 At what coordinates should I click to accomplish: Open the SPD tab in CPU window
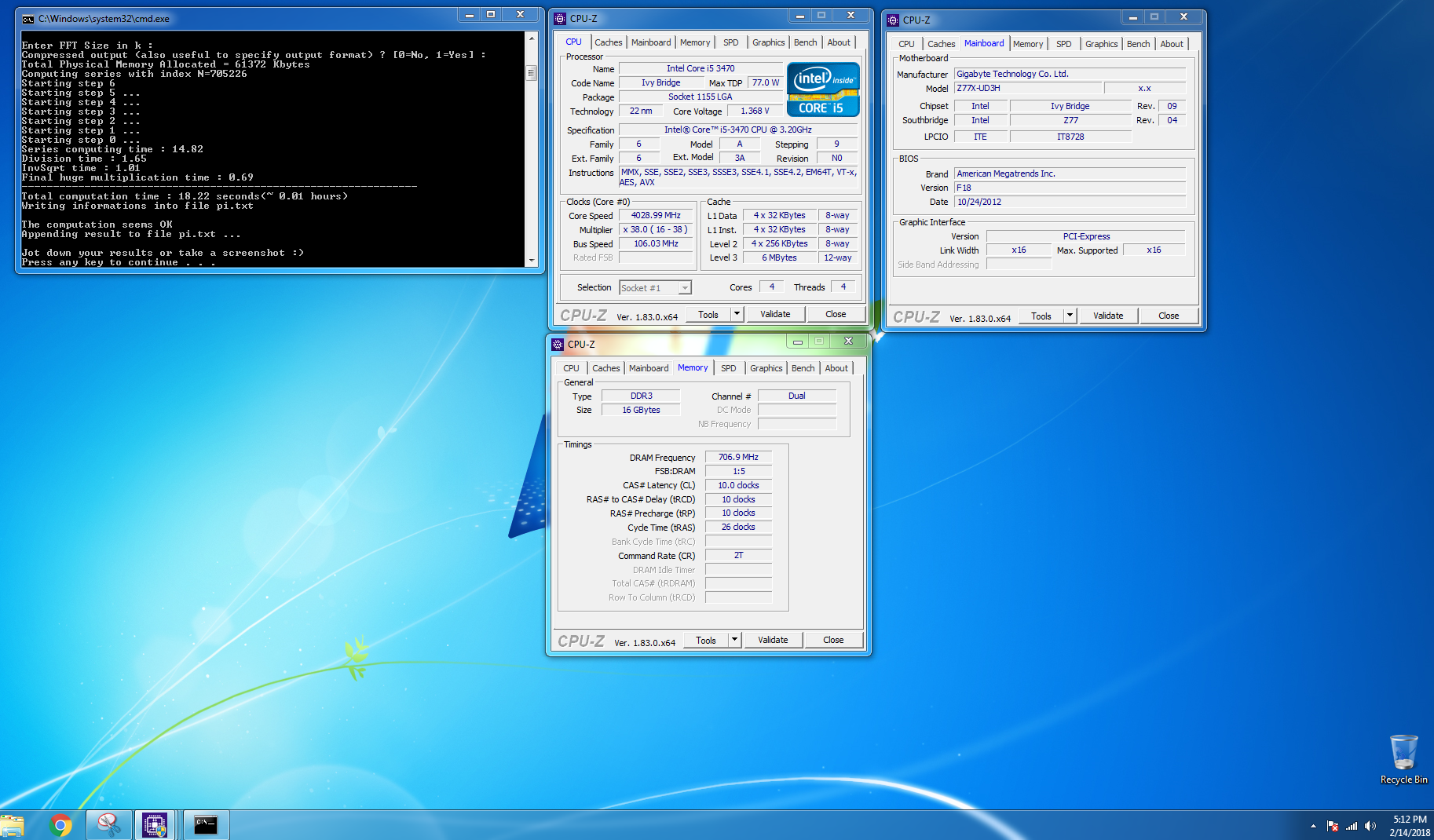731,42
